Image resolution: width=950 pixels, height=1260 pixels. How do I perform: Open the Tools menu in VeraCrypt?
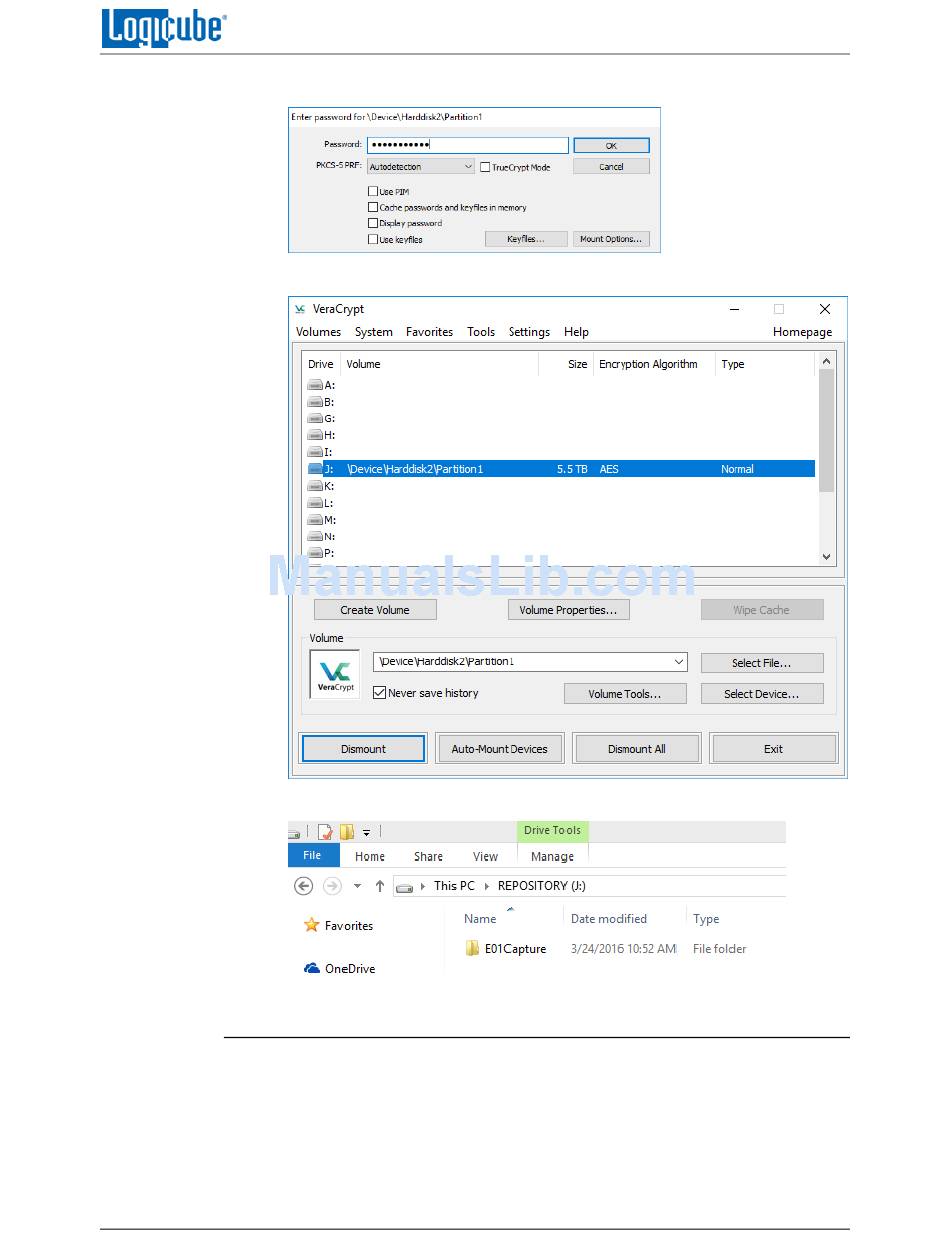tap(481, 332)
